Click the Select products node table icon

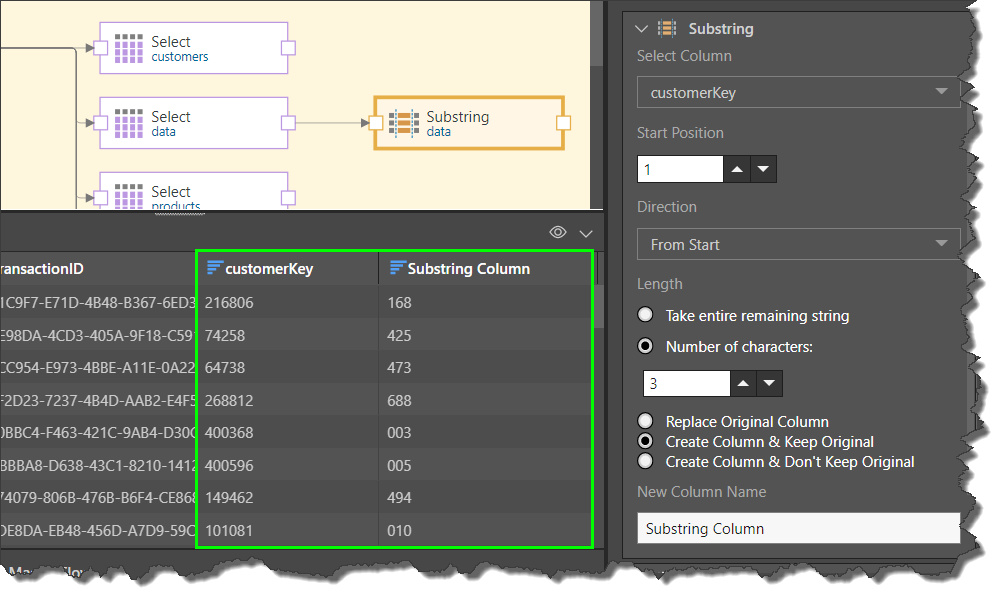129,194
